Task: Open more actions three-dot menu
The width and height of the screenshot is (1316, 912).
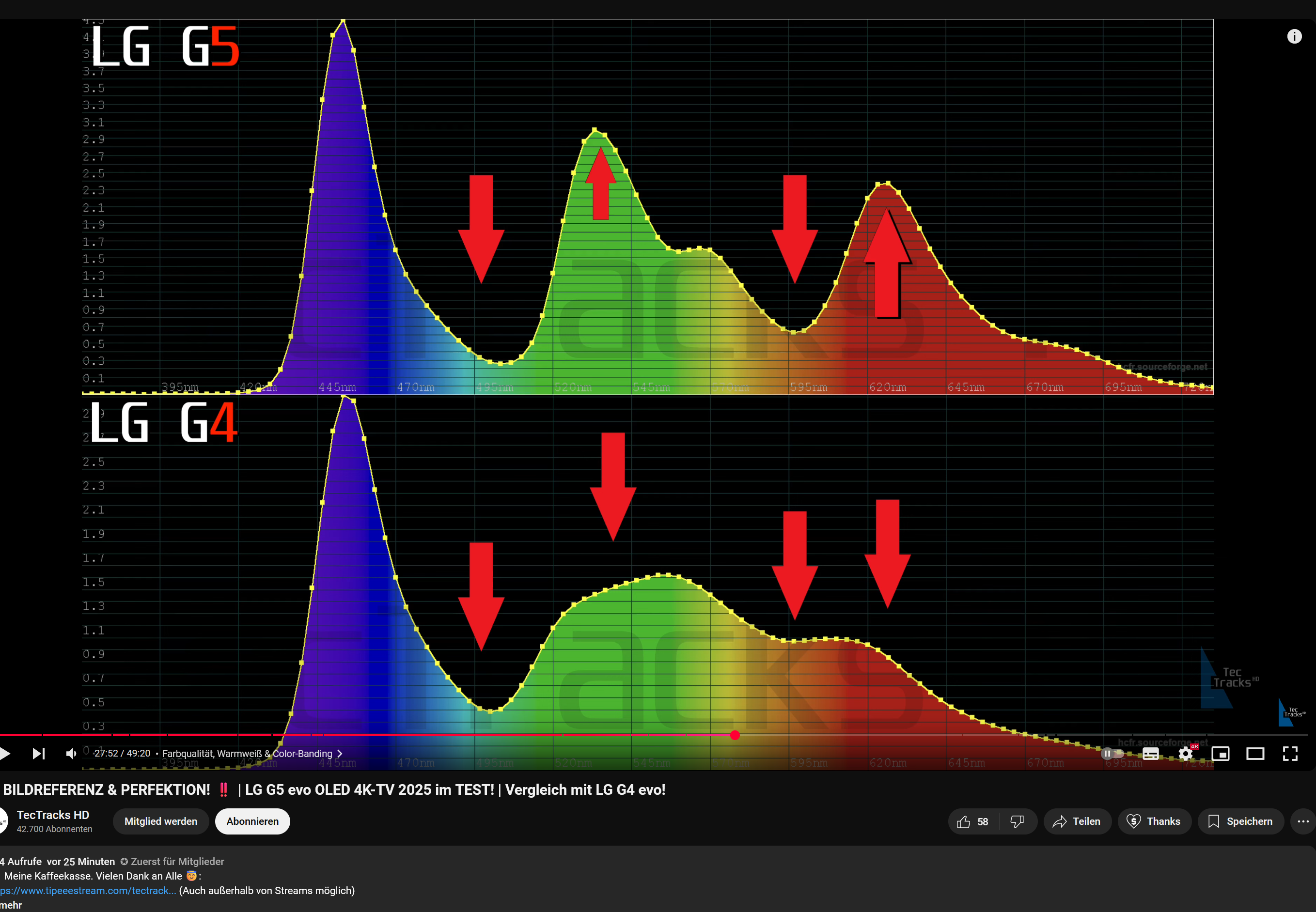Action: coord(1303,822)
